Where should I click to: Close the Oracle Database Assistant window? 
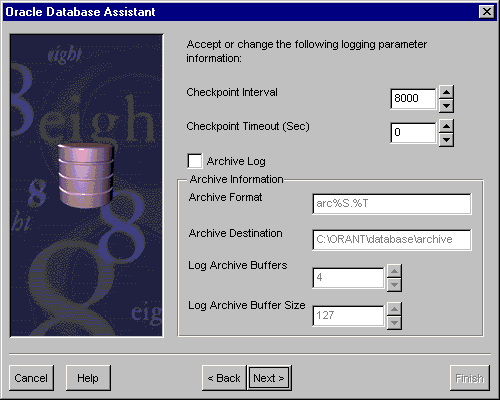(x=487, y=12)
